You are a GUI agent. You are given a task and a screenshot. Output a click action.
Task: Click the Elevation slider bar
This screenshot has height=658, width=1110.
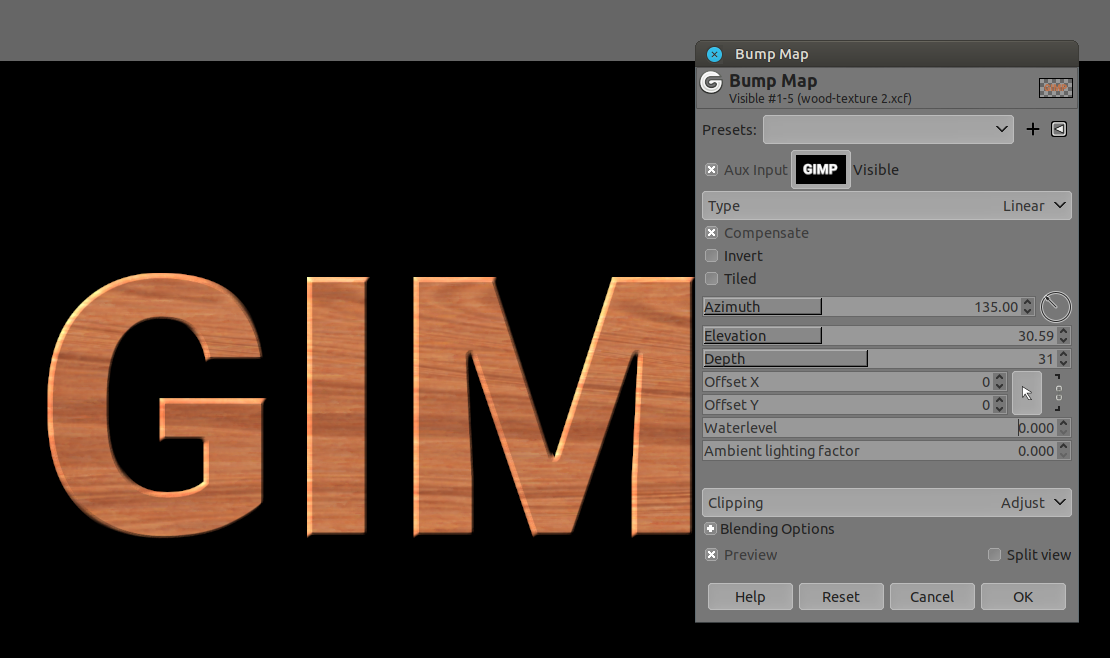point(879,336)
